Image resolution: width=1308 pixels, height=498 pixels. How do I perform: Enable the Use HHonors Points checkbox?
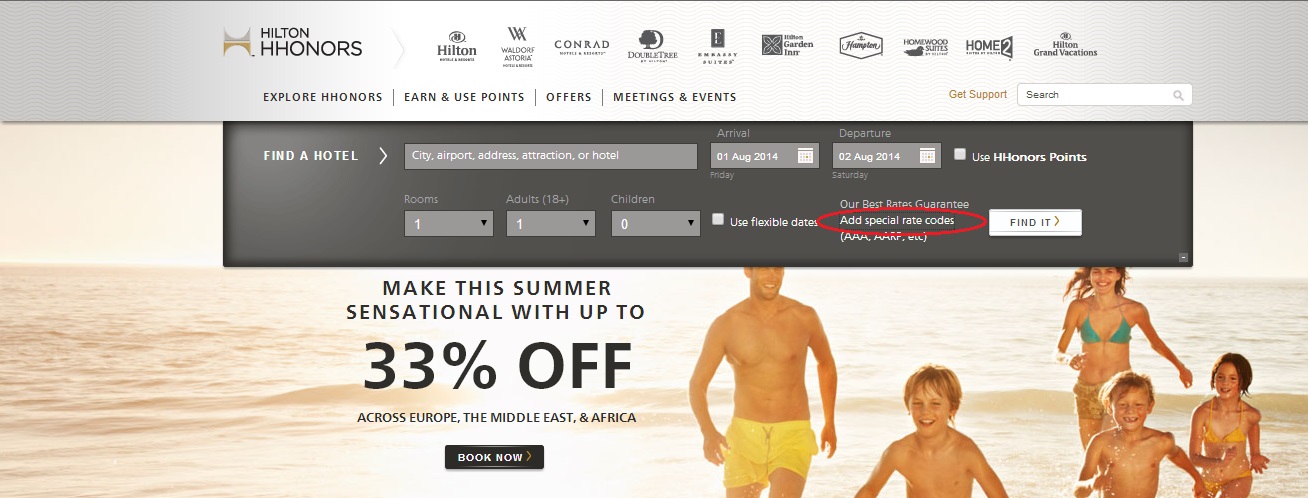(960, 155)
